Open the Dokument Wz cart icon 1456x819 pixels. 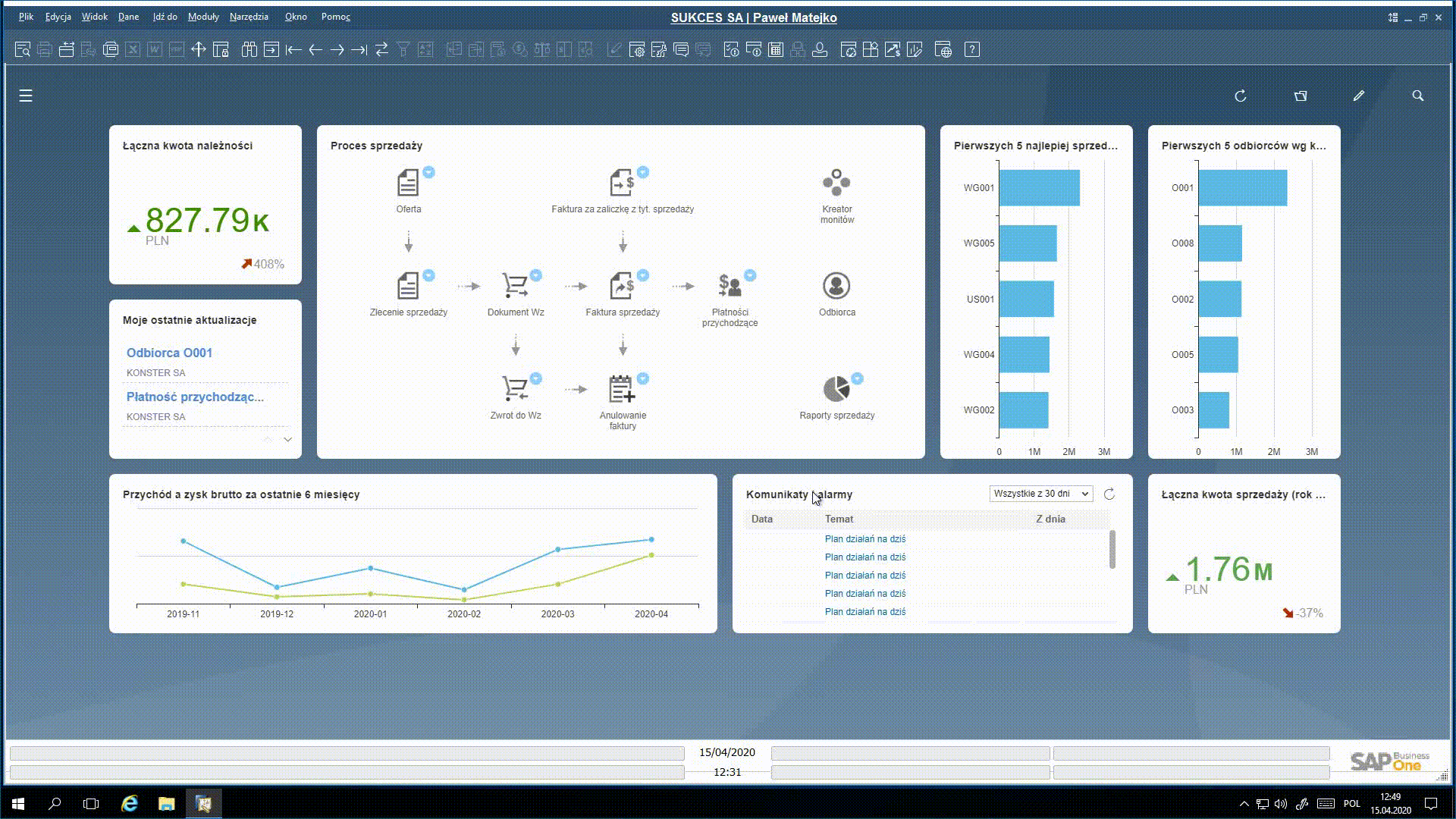coord(515,286)
